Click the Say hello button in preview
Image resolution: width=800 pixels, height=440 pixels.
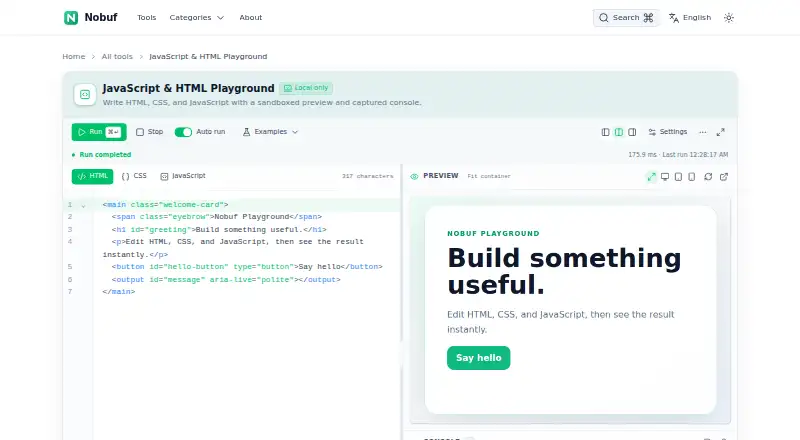tap(479, 358)
